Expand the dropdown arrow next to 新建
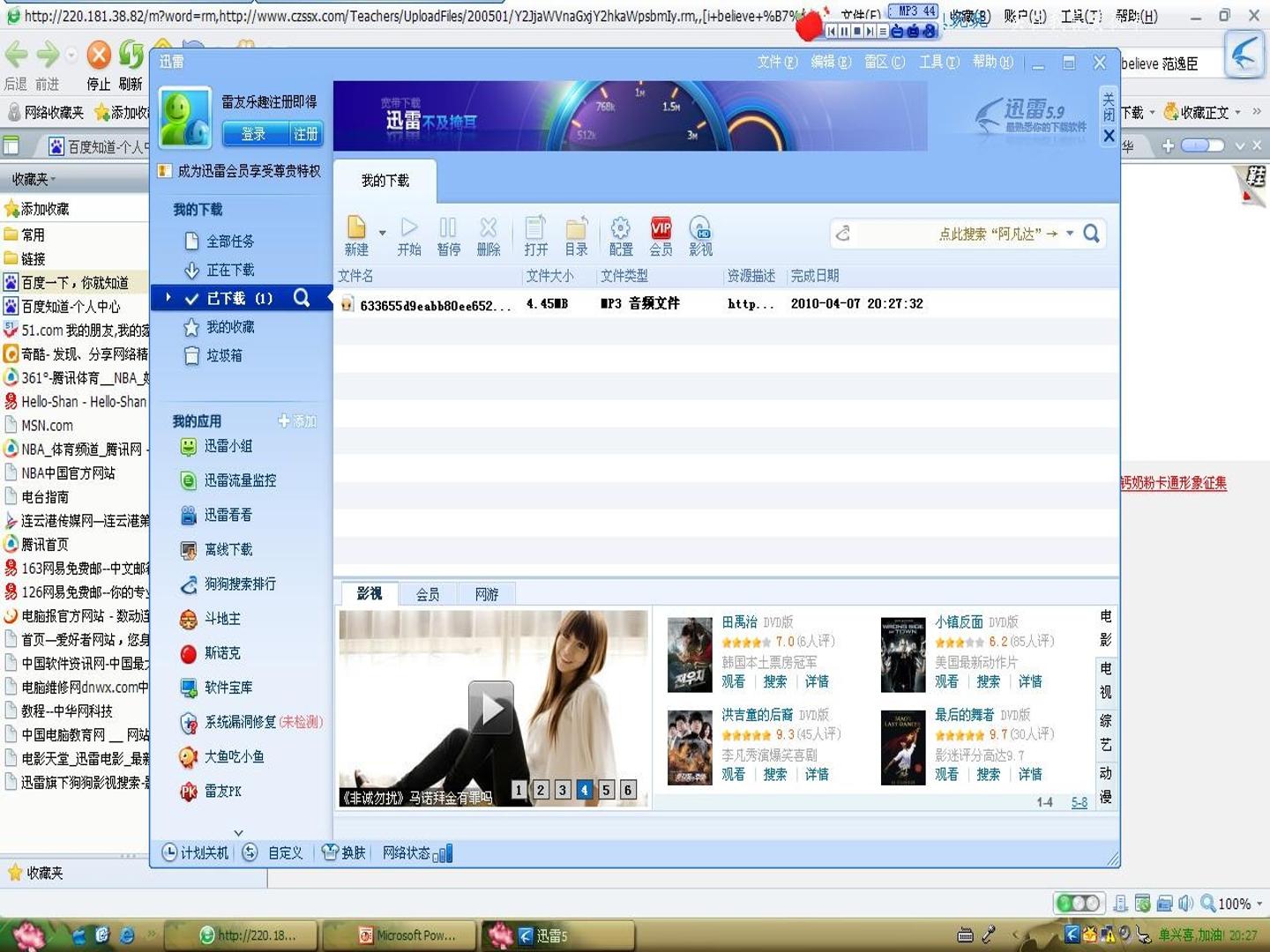The width and height of the screenshot is (1270, 952). 382,233
